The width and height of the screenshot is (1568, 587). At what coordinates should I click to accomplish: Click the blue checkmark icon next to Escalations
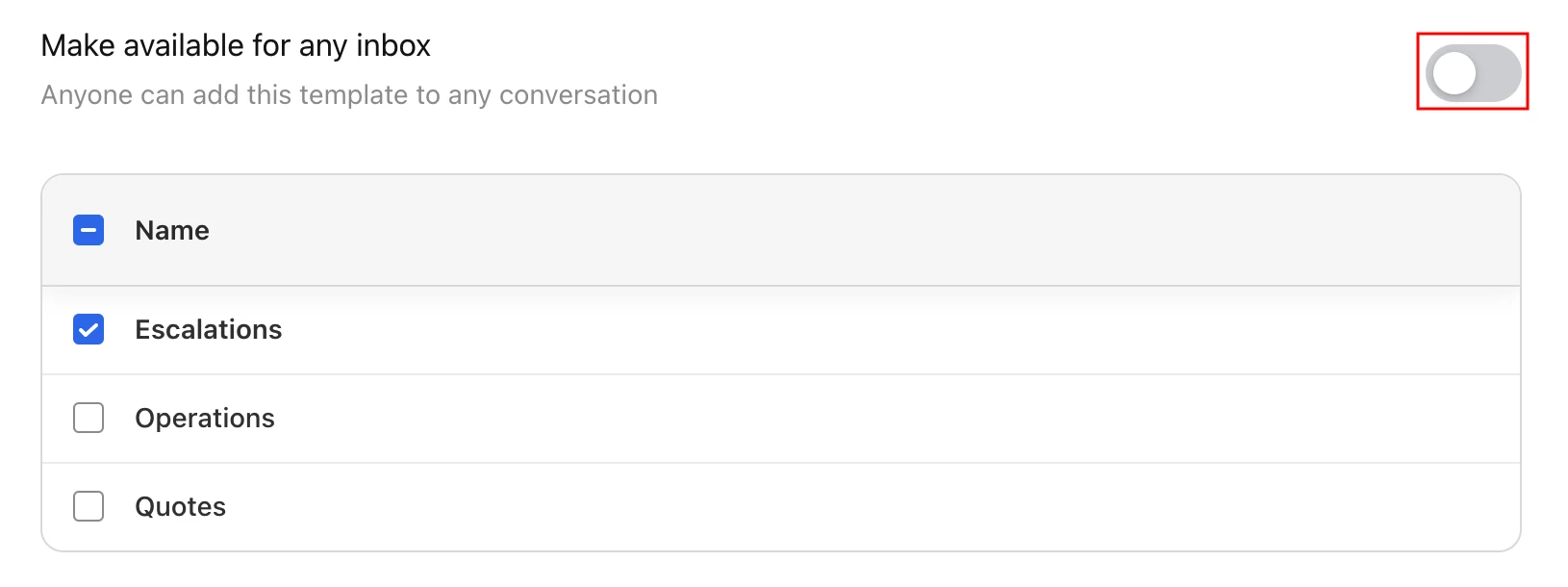89,330
